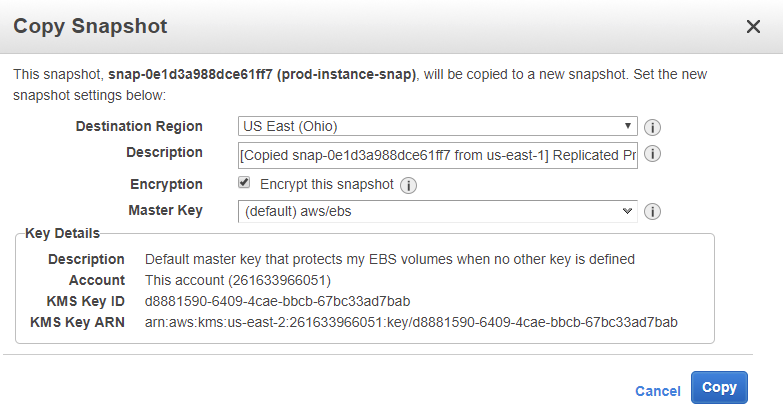Click the Key Details section heading
The height and width of the screenshot is (419, 783).
(62, 233)
